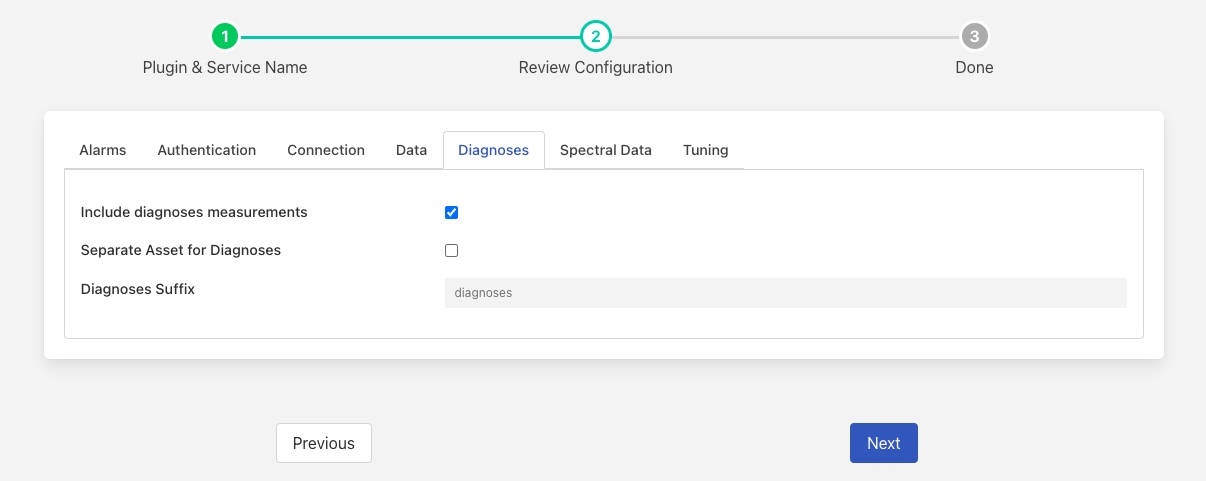Select the Plugin & Service Name step label
This screenshot has width=1206, height=481.
coord(225,68)
